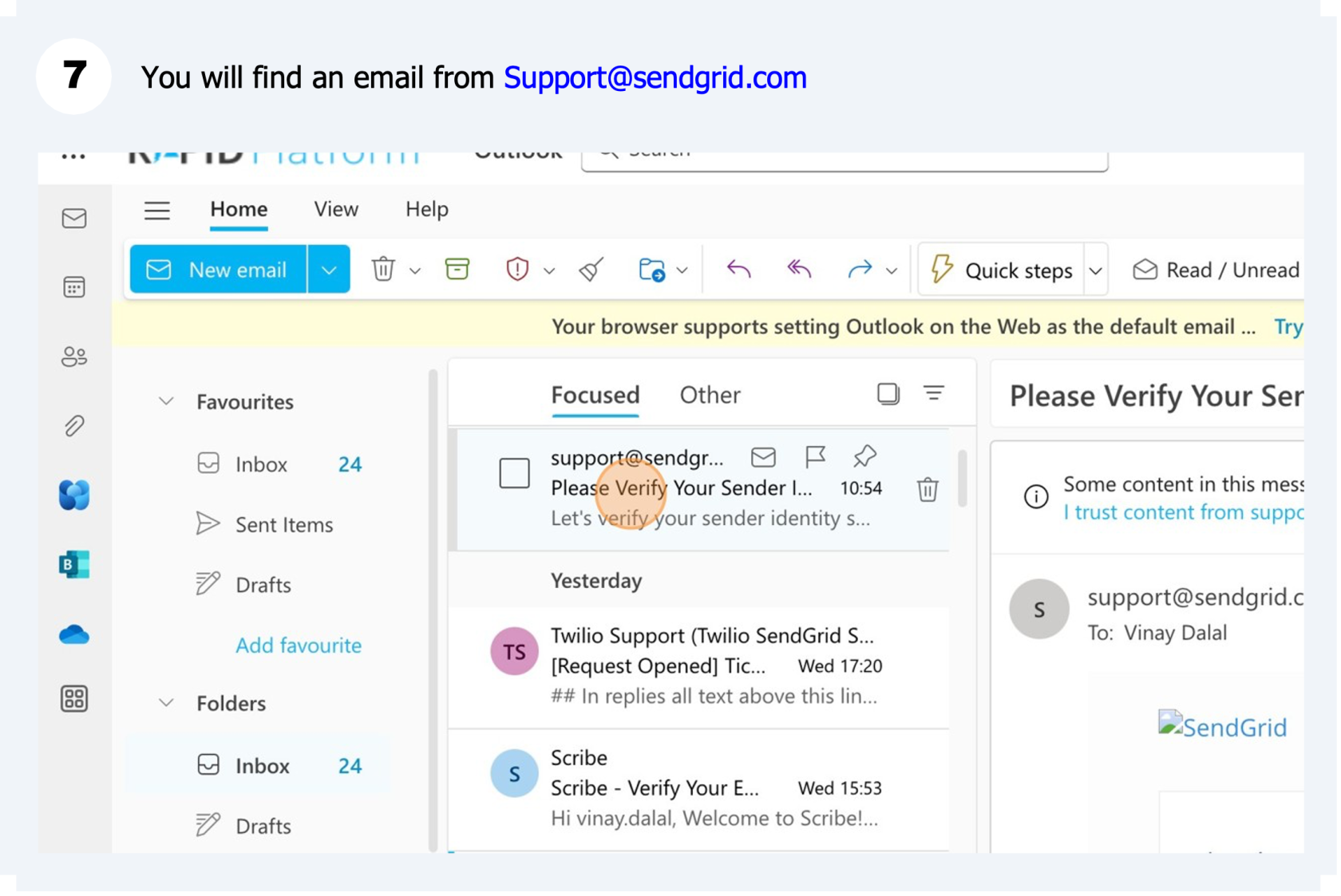
Task: Mark sendgrid email unread via envelope icon
Action: [x=763, y=456]
